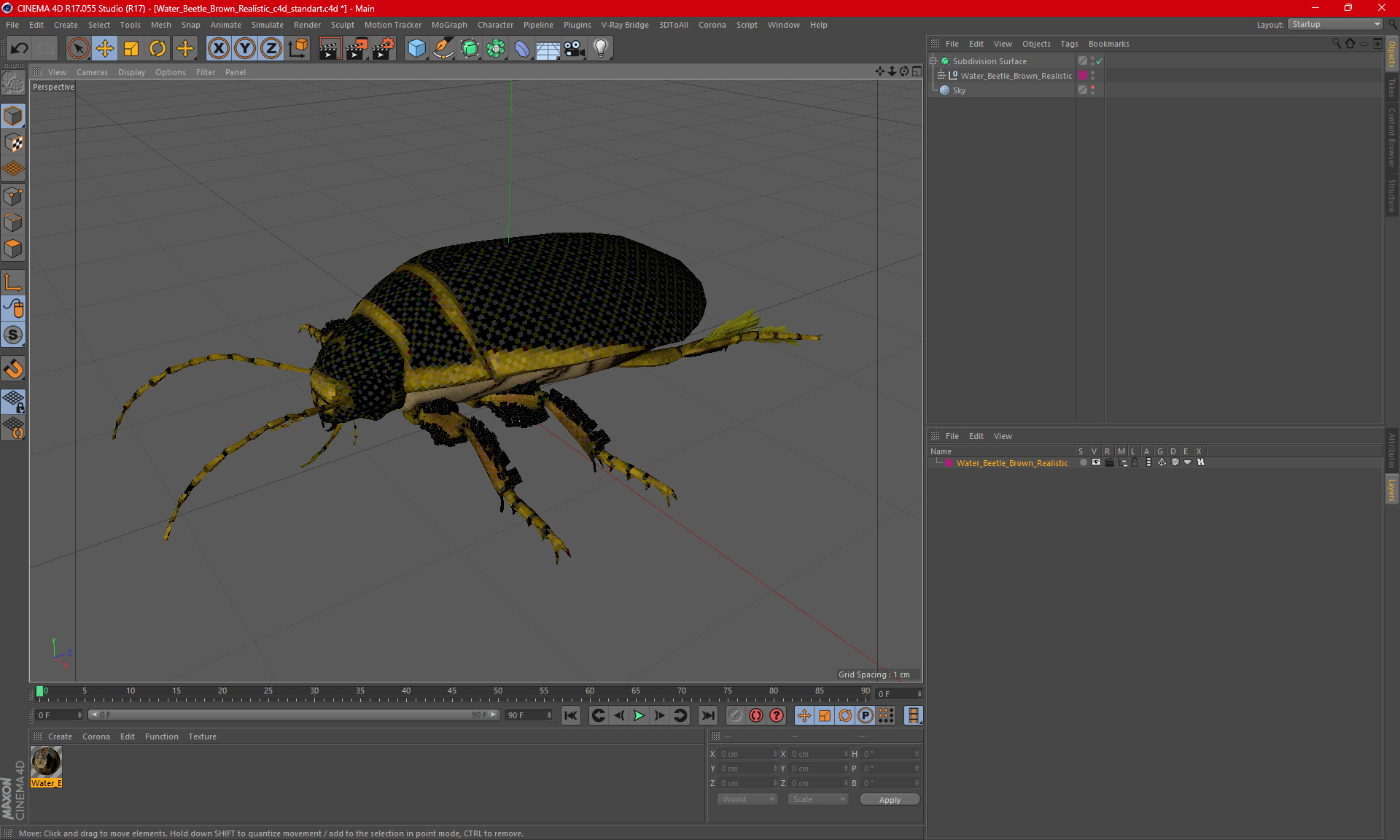
Task: Add a Camera object
Action: click(x=575, y=48)
